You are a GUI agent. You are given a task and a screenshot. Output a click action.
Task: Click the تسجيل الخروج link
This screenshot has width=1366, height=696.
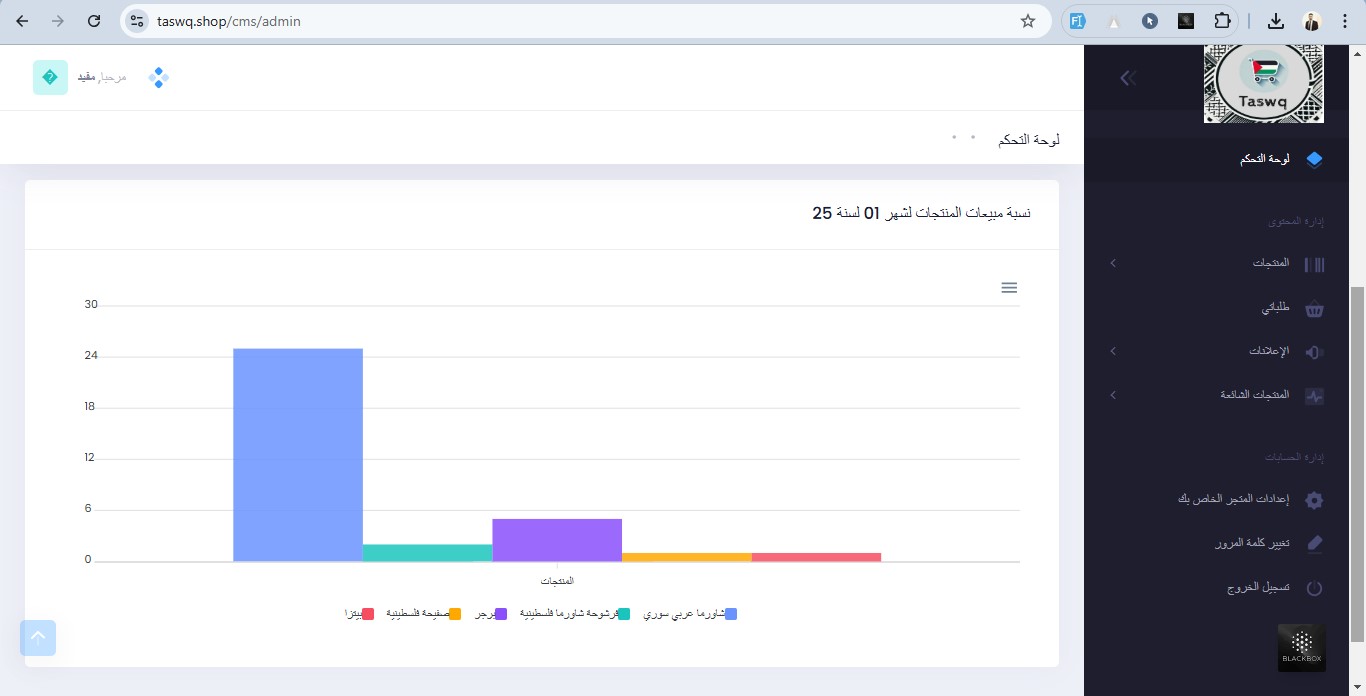coord(1258,588)
